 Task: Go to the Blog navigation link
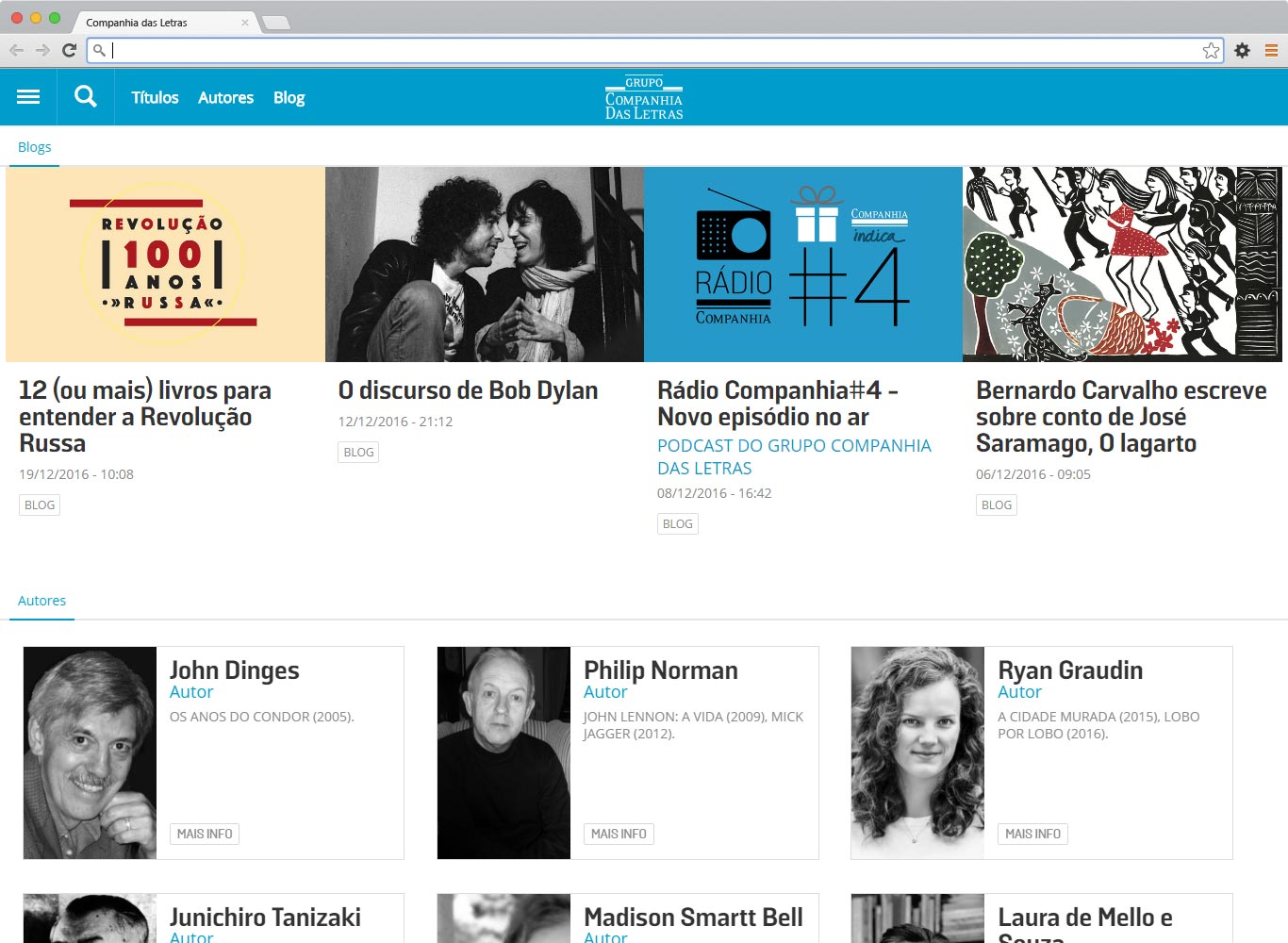tap(289, 98)
